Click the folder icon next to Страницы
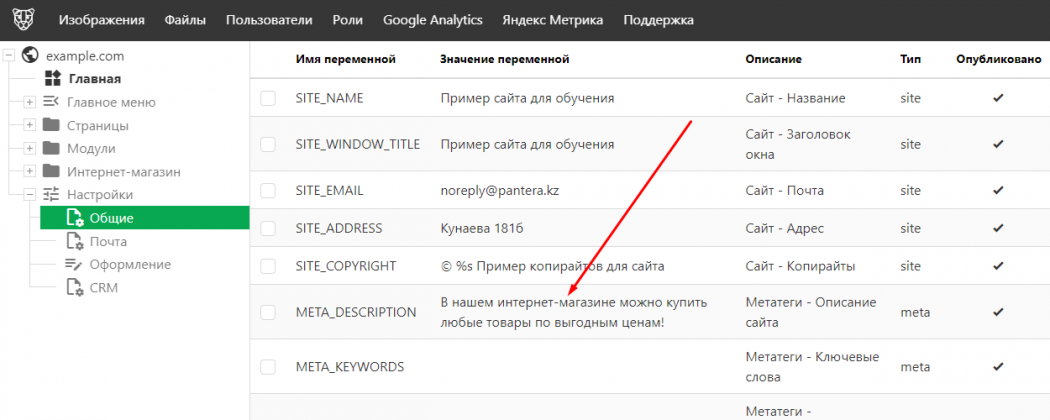Viewport: 1050px width, 420px height. tap(52, 125)
